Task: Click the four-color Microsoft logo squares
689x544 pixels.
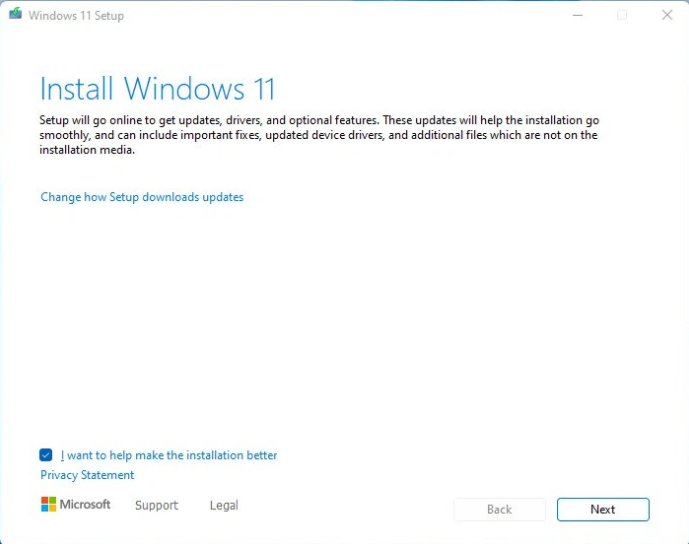Action: click(x=48, y=505)
